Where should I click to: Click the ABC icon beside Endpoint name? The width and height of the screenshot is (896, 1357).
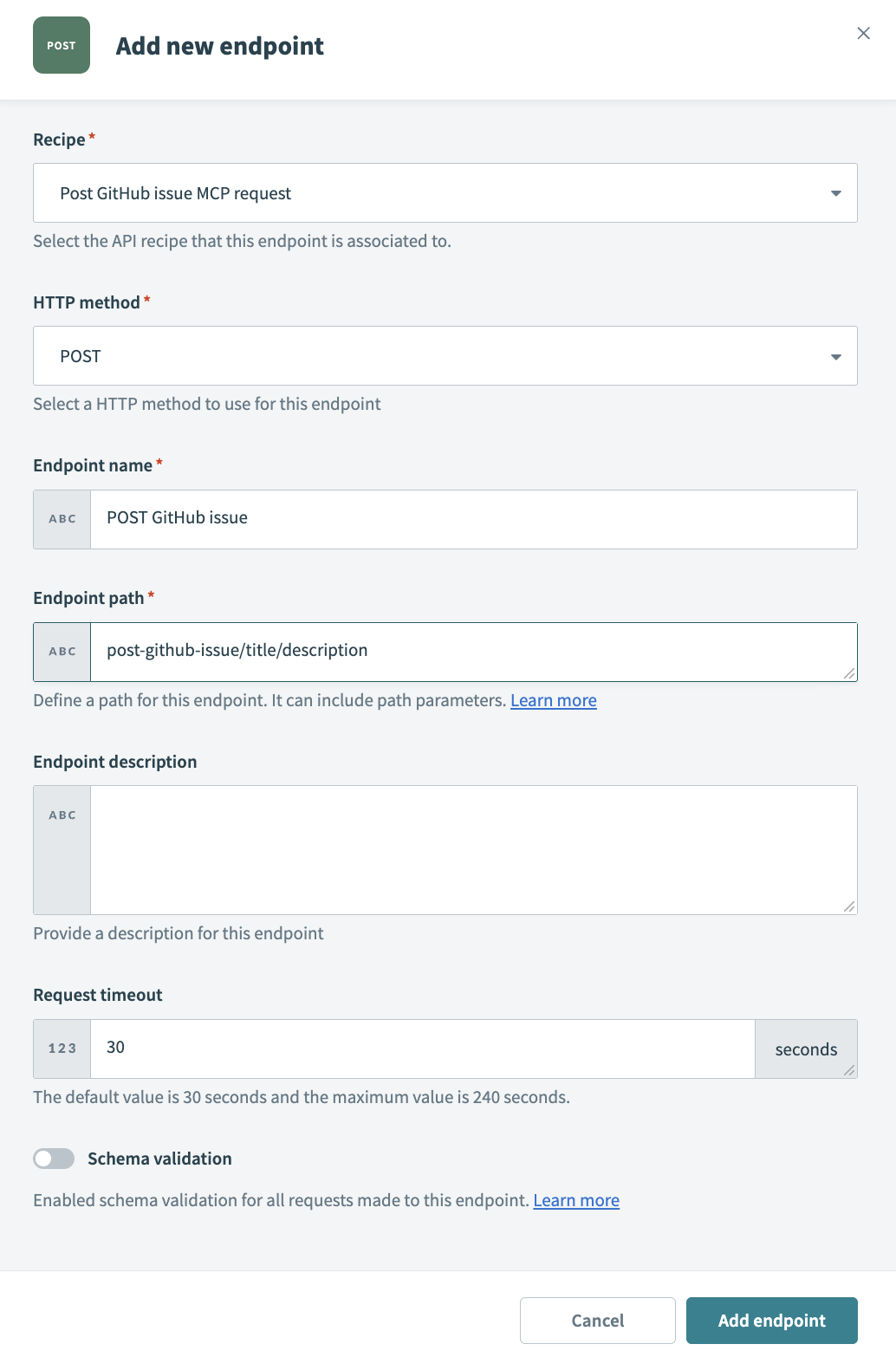[61, 519]
